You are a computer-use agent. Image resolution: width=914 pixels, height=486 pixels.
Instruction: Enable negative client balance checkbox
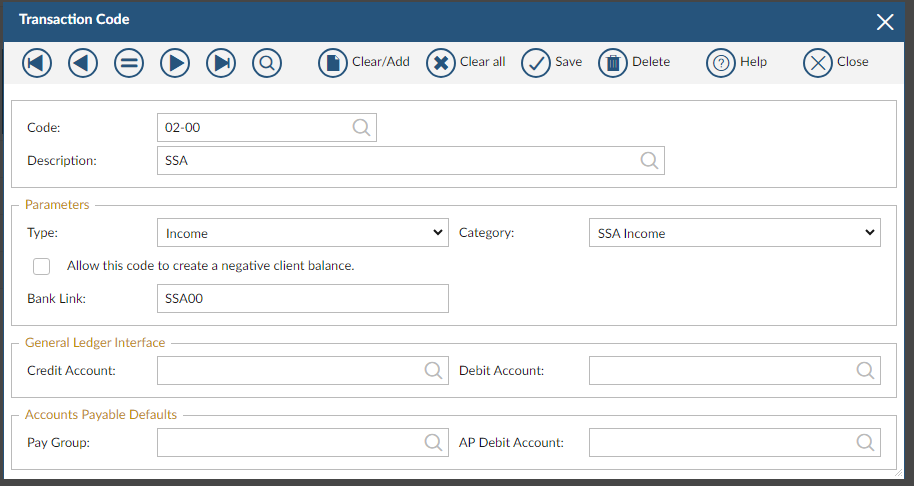click(41, 266)
